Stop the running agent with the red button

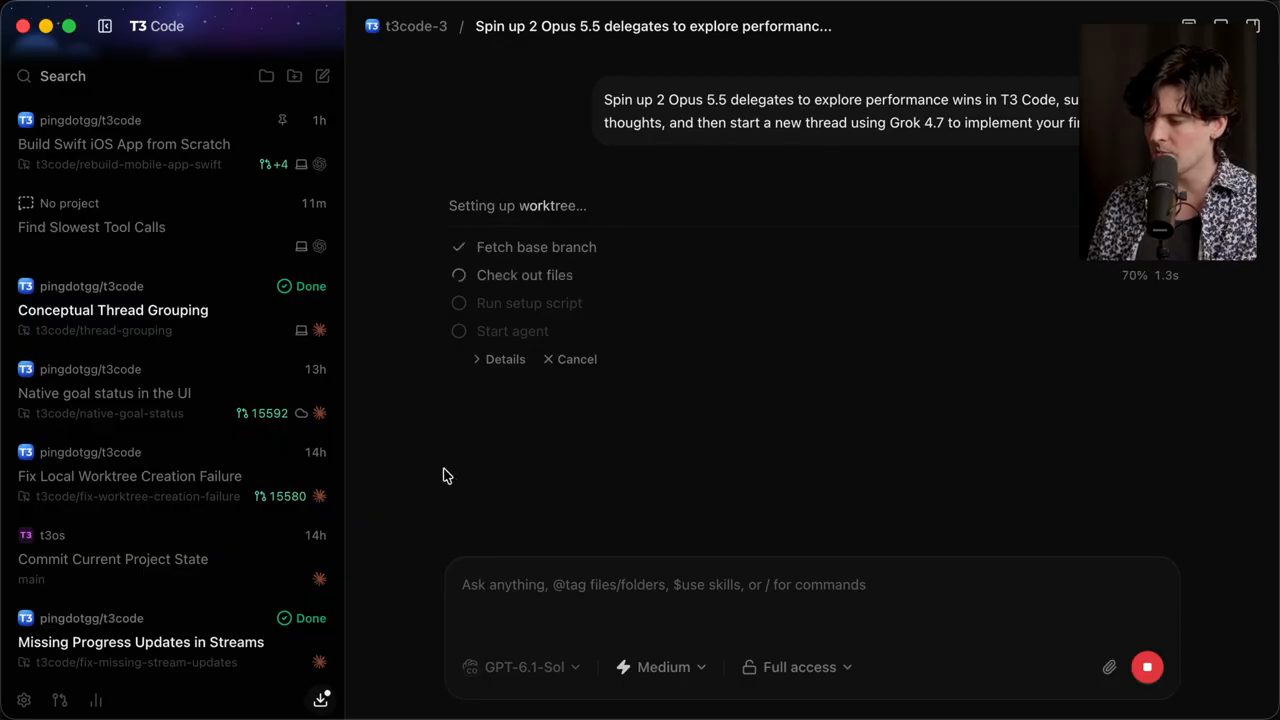tap(1147, 667)
